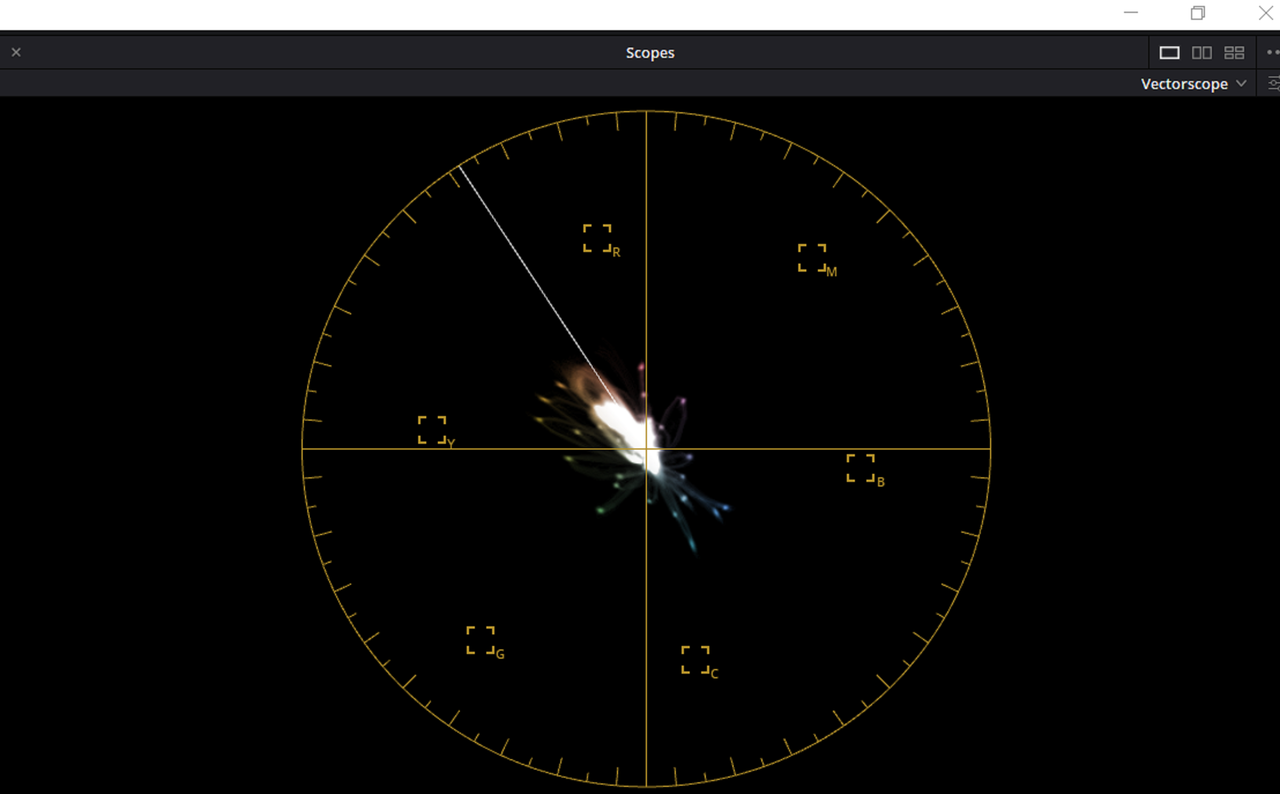
Task: Switch to two-up scope view layout
Action: pos(1202,52)
